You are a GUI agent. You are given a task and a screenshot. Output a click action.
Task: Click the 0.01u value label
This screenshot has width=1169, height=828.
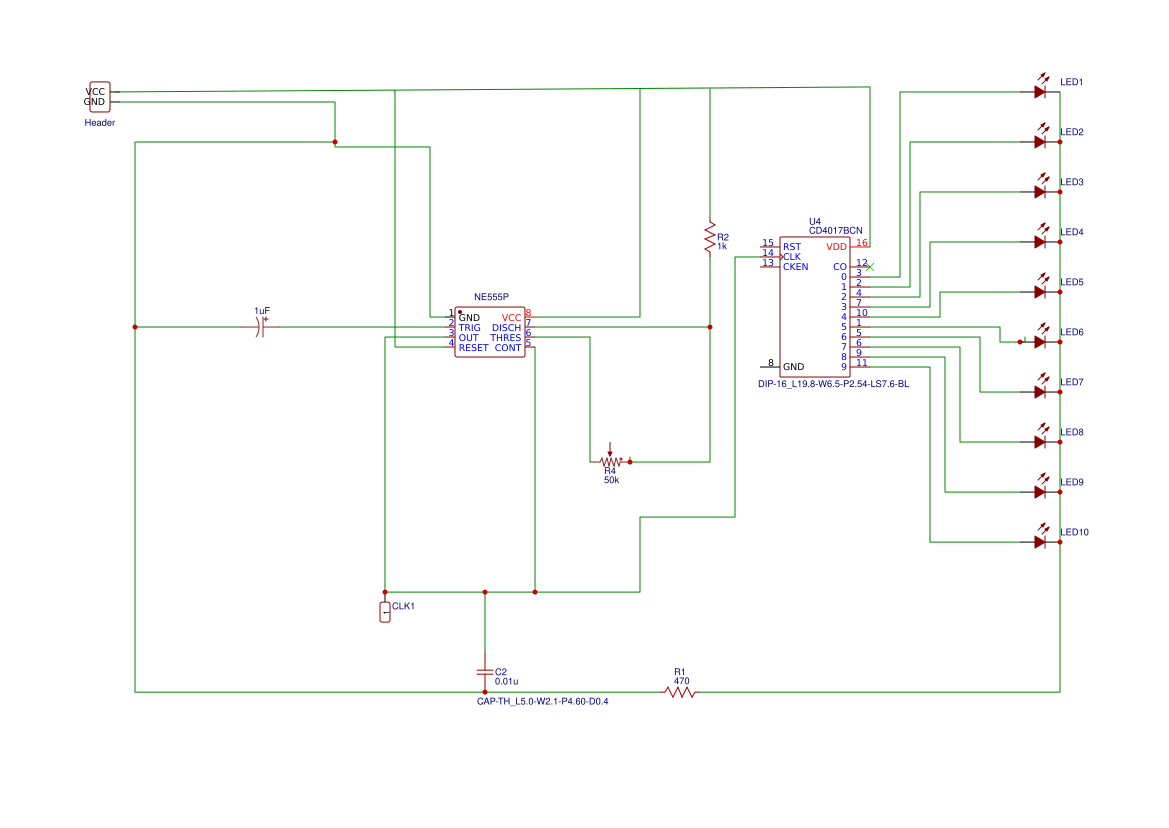click(506, 681)
